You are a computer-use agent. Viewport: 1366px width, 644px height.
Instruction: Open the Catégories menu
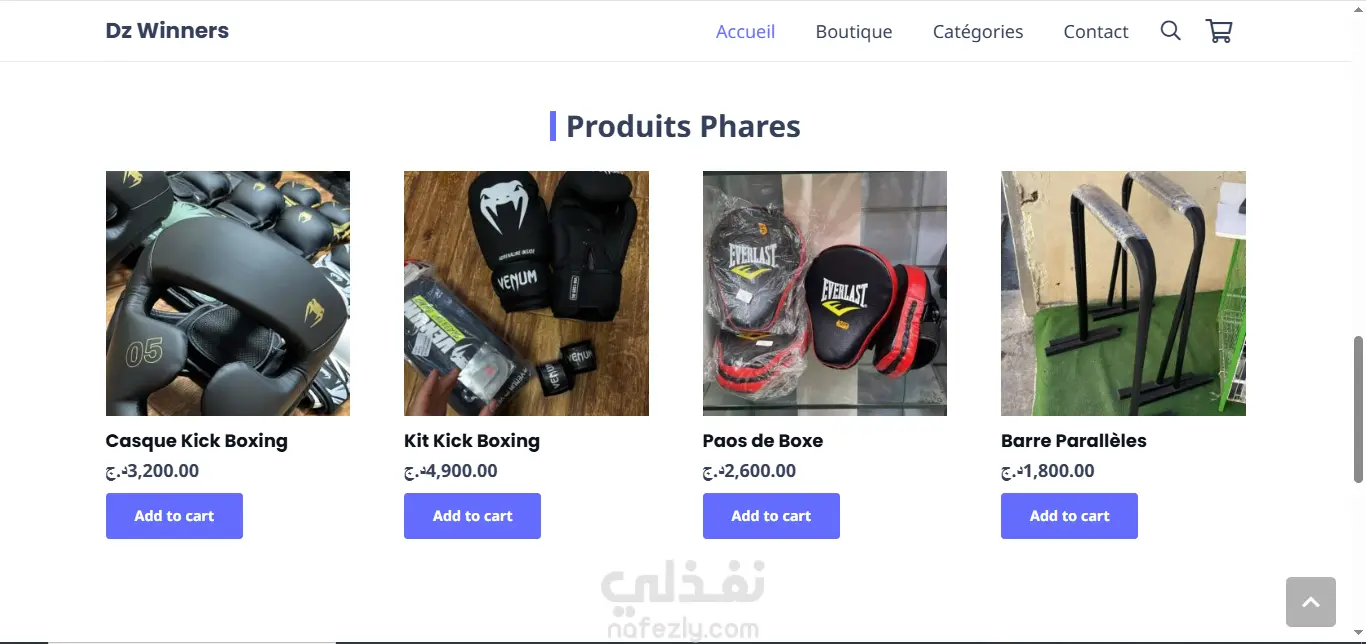coord(978,32)
